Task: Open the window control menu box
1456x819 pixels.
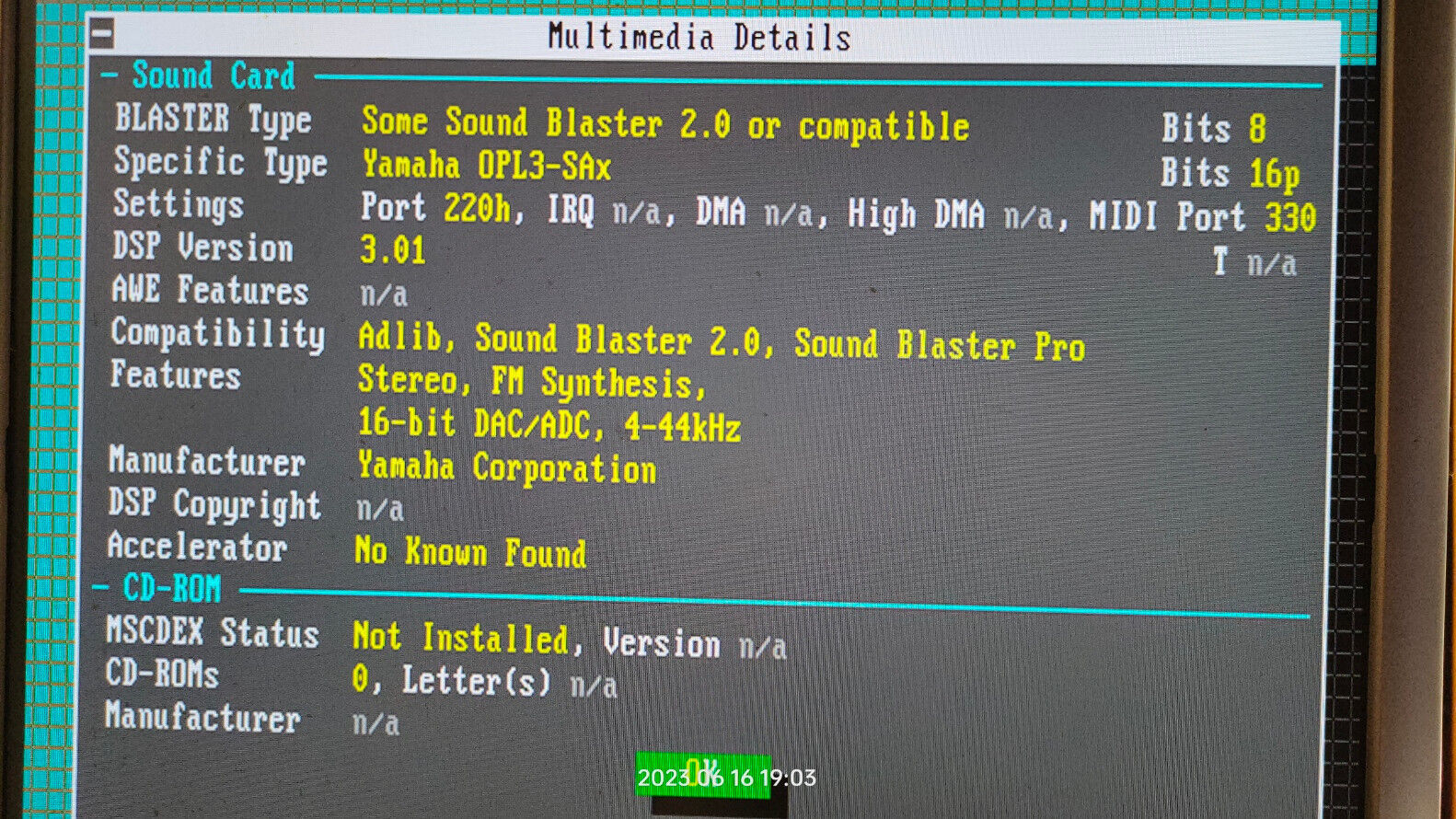Action: click(x=102, y=34)
